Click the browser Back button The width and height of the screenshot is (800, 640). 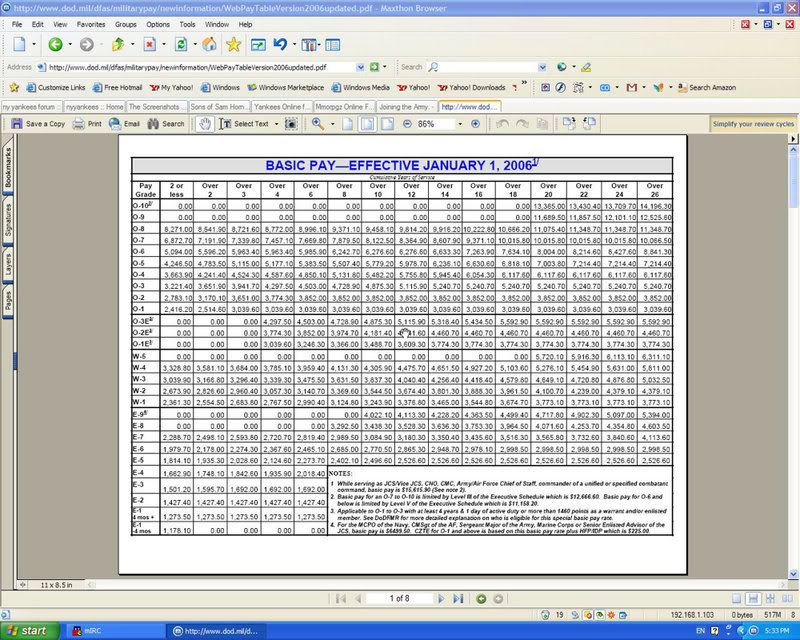click(55, 45)
